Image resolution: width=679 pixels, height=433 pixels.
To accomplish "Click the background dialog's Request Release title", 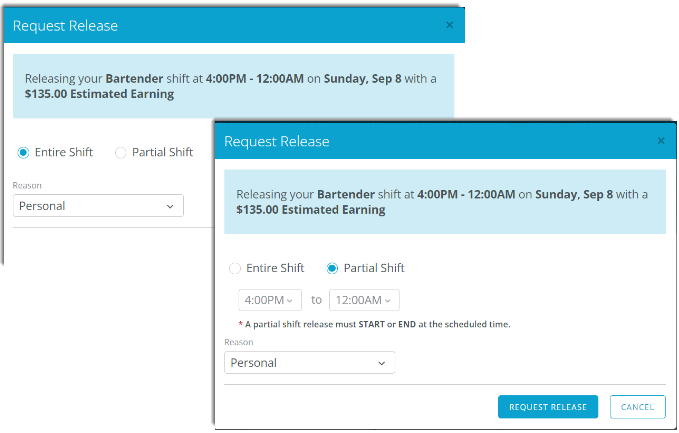I will click(65, 26).
